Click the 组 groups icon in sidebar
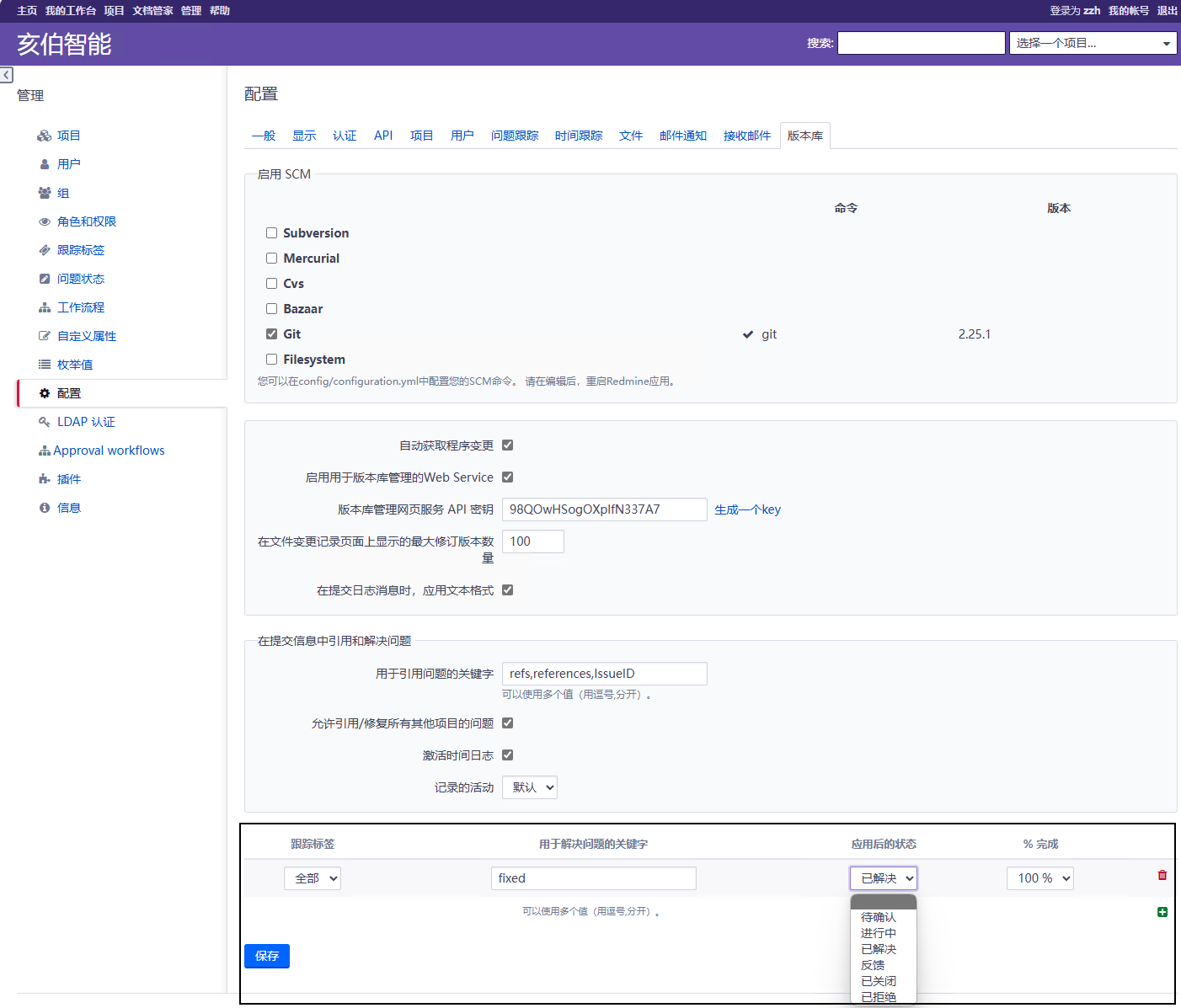 coord(45,193)
